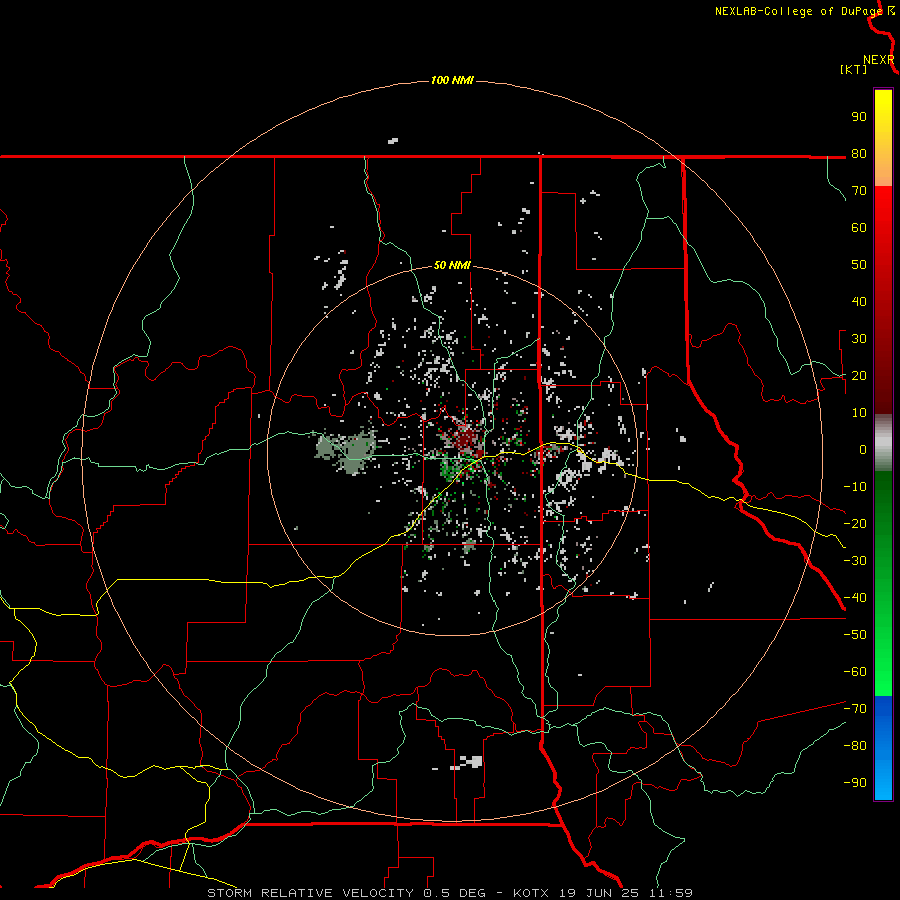Click the Storm Relative Velocity caption at bottom
Screen dimensions: 900x900
[x=450, y=893]
